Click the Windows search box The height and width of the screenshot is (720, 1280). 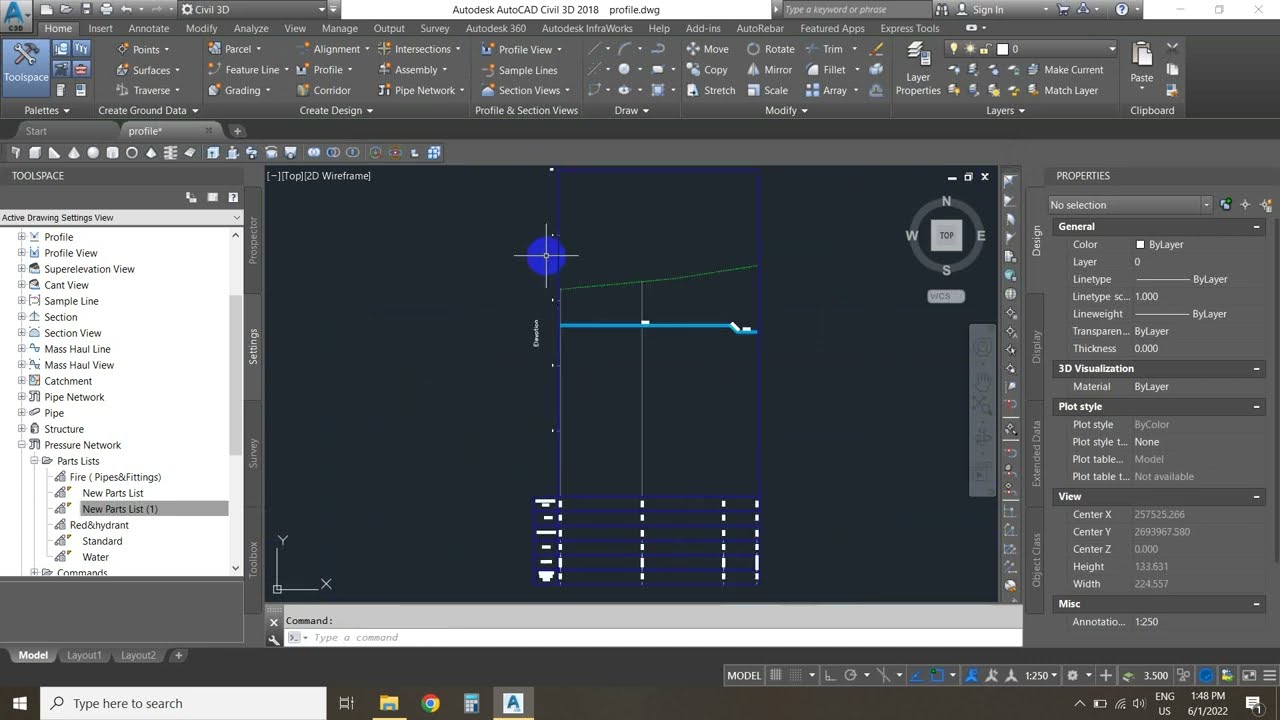tap(183, 703)
